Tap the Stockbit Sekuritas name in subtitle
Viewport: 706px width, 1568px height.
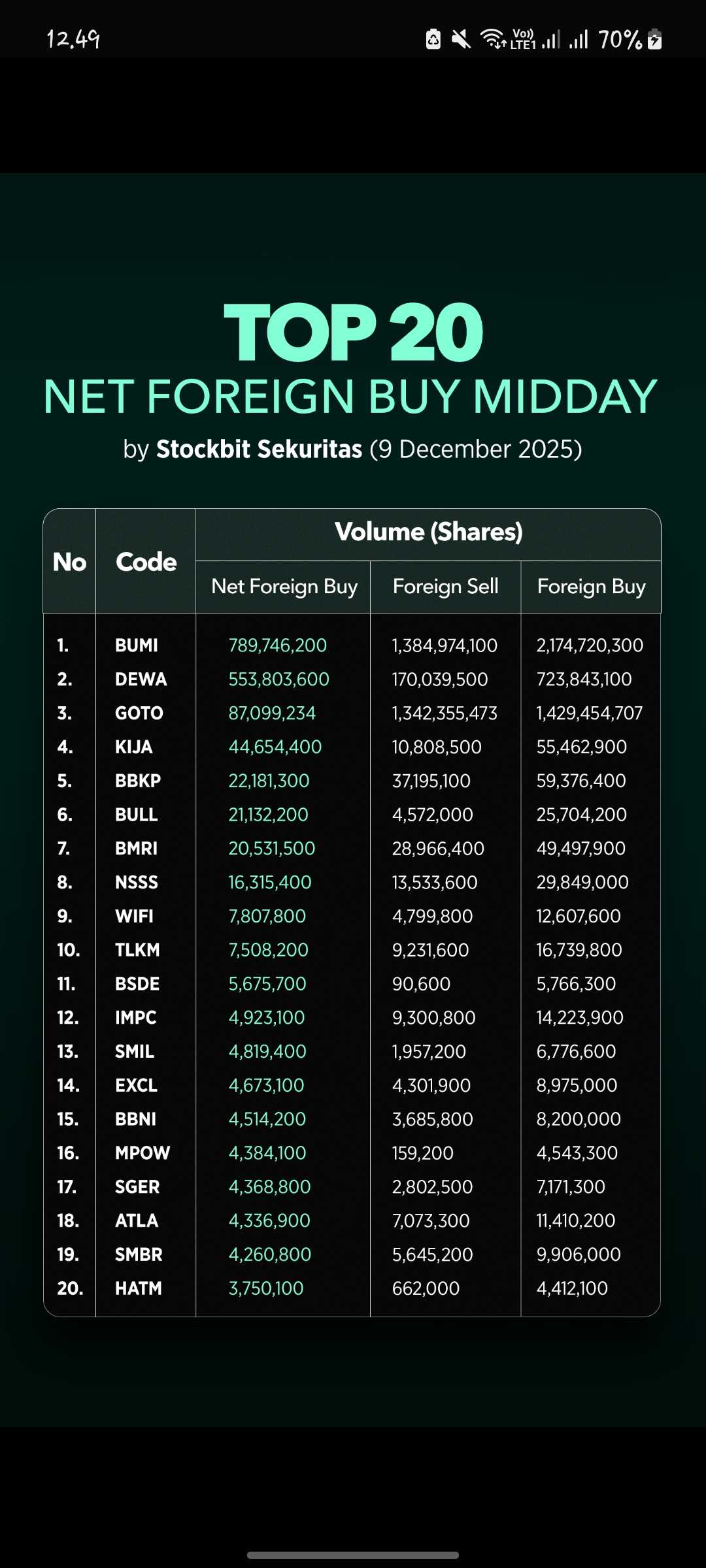click(x=259, y=449)
